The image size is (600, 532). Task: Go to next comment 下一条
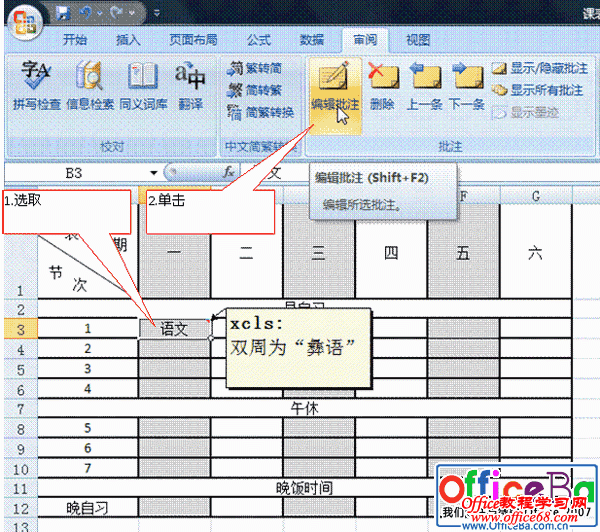click(x=466, y=86)
